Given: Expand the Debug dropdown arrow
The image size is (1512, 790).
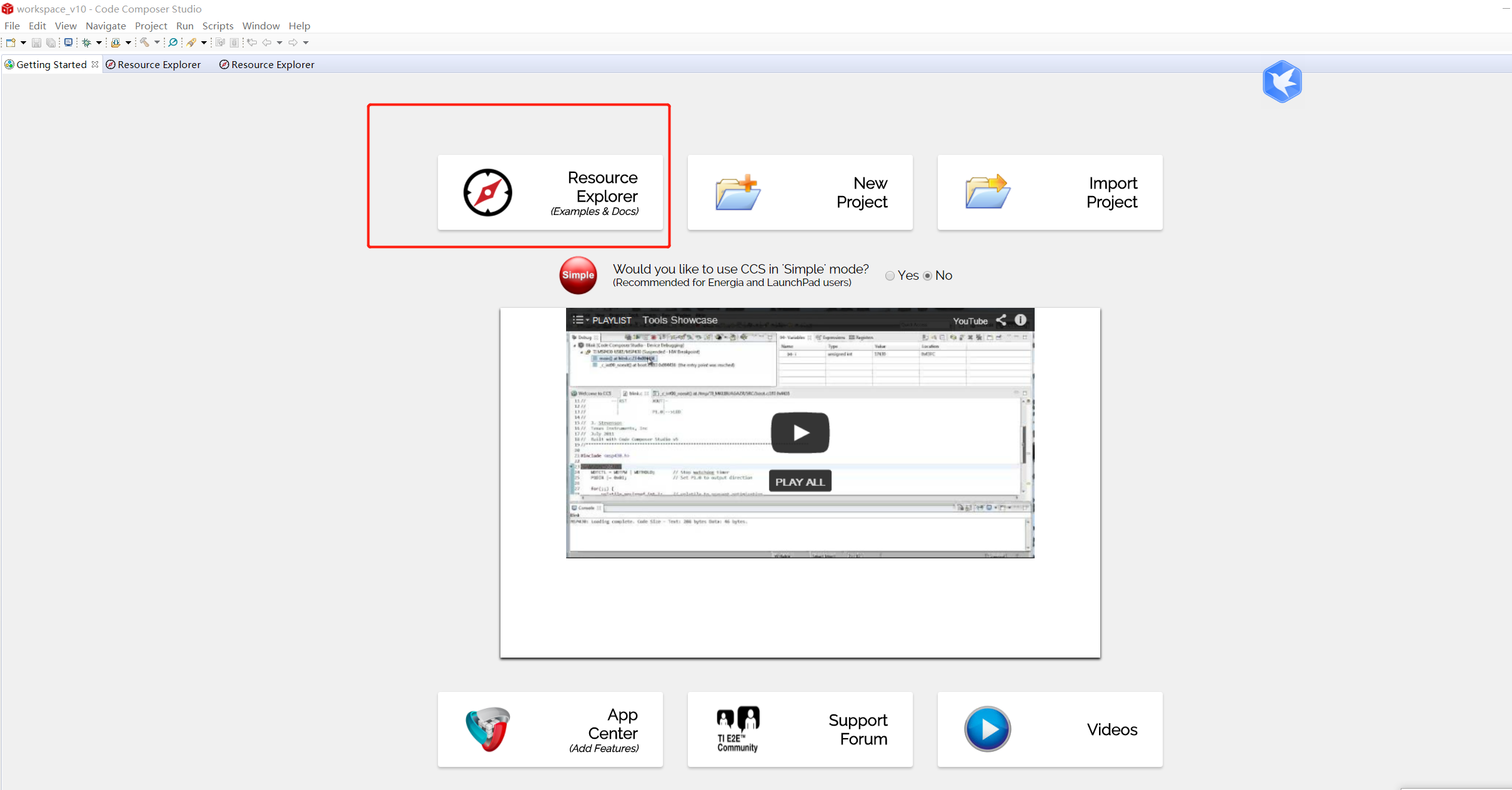Looking at the screenshot, I should tap(99, 42).
